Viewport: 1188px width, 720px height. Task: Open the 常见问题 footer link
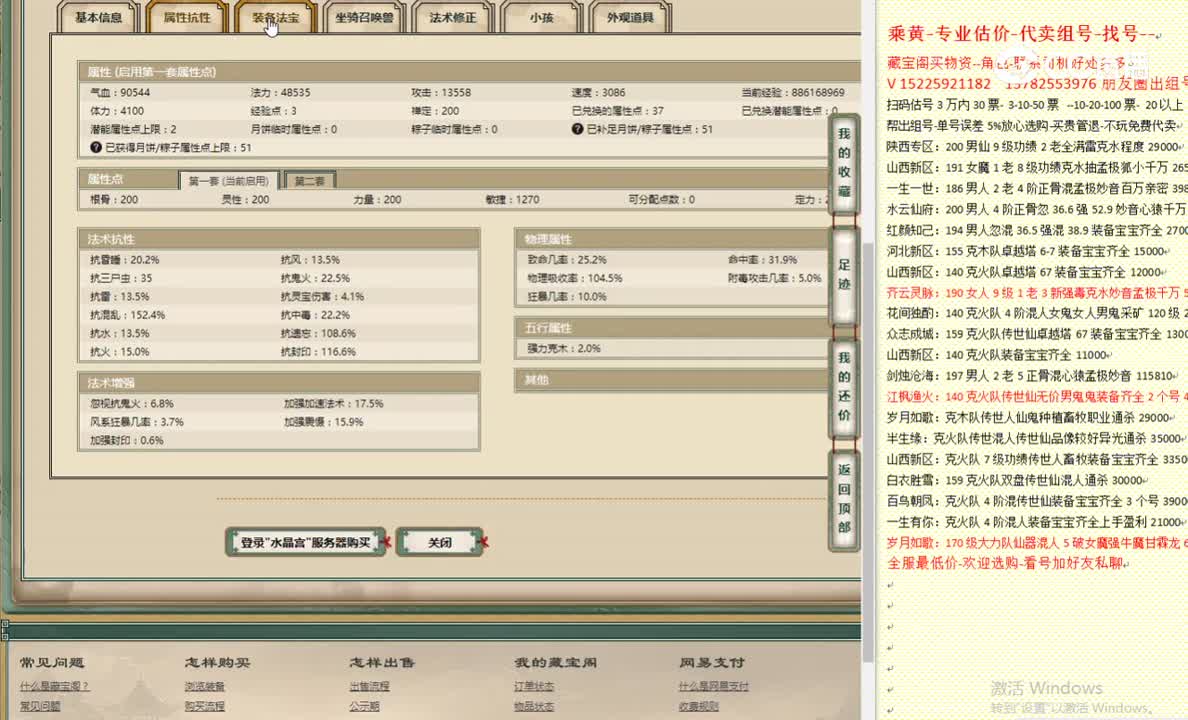tap(40, 706)
